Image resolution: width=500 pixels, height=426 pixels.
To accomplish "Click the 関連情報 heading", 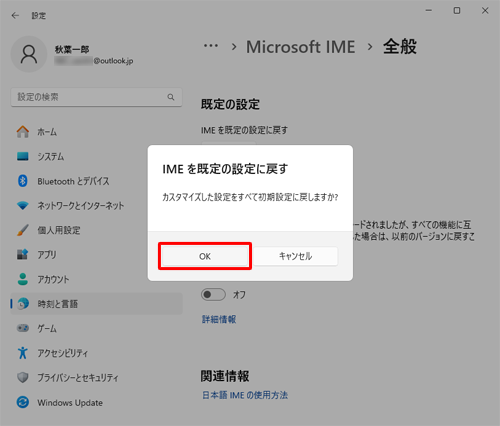I will (x=225, y=376).
